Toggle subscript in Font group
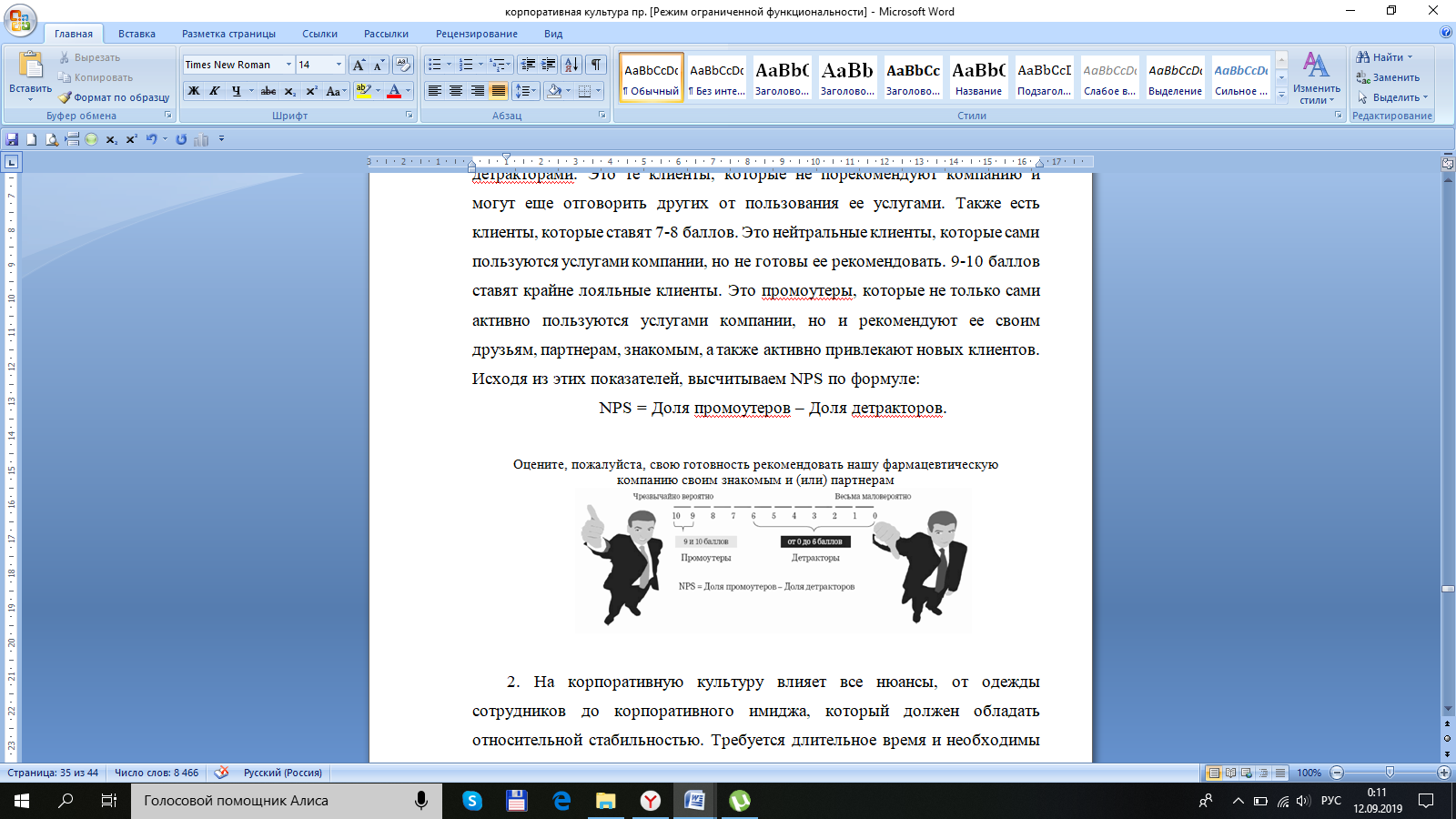Viewport: 1456px width, 819px height. coord(289,91)
